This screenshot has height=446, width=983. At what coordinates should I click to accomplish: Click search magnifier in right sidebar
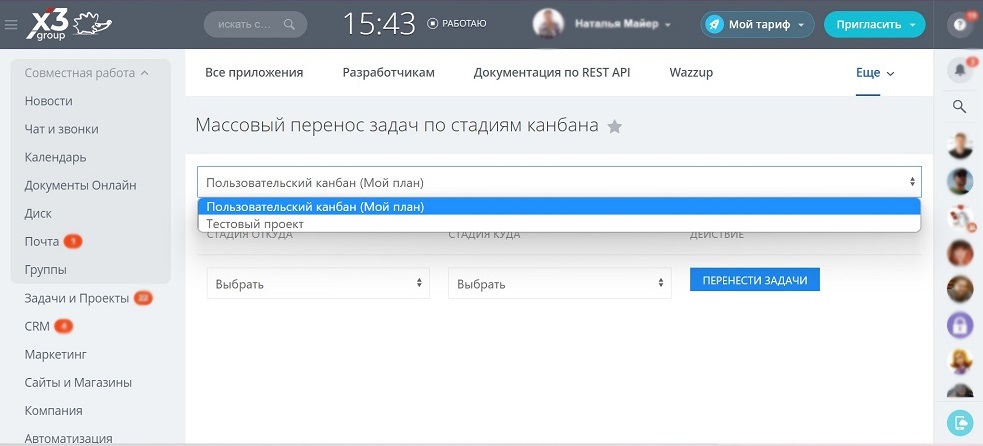(x=959, y=106)
